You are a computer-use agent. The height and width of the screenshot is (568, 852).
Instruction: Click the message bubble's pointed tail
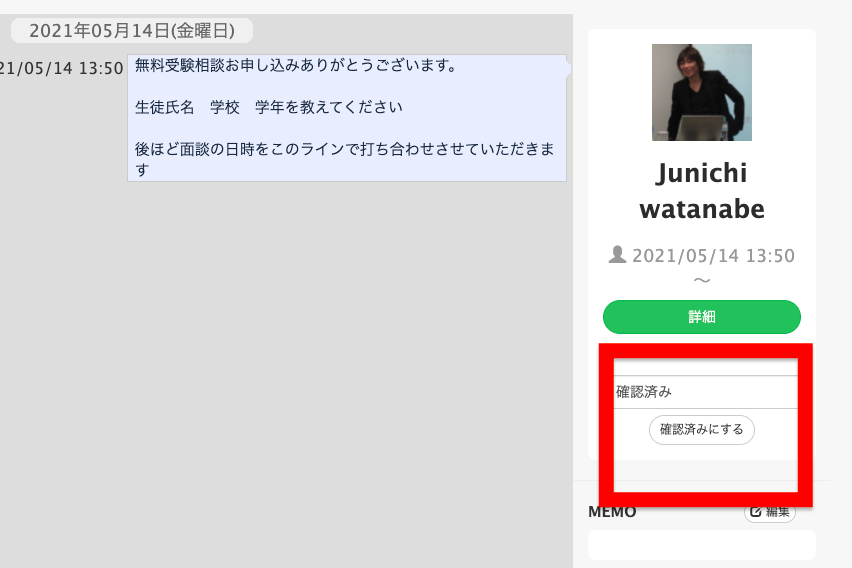coord(569,68)
